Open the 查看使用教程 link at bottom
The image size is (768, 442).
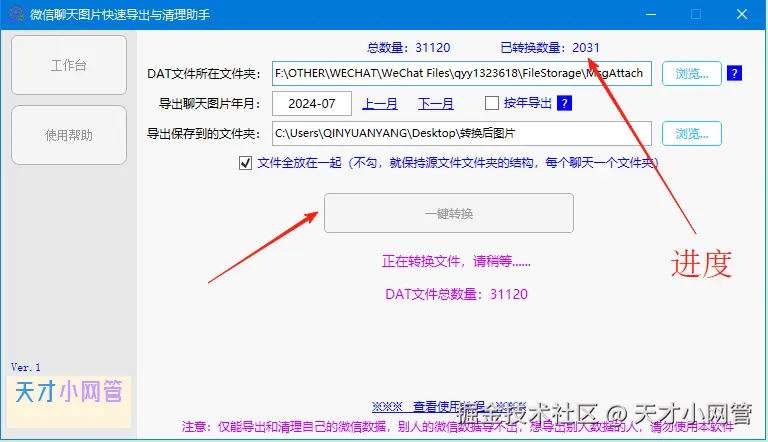coord(449,406)
